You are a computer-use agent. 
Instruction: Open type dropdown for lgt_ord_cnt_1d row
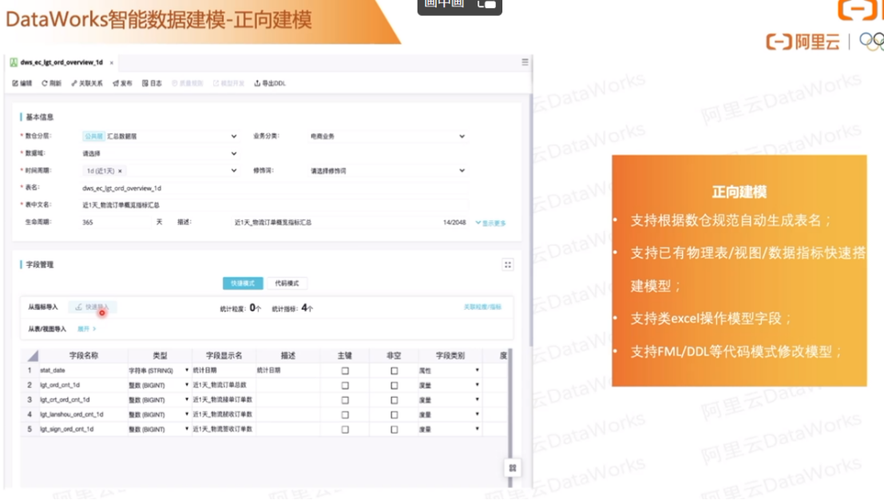point(187,385)
